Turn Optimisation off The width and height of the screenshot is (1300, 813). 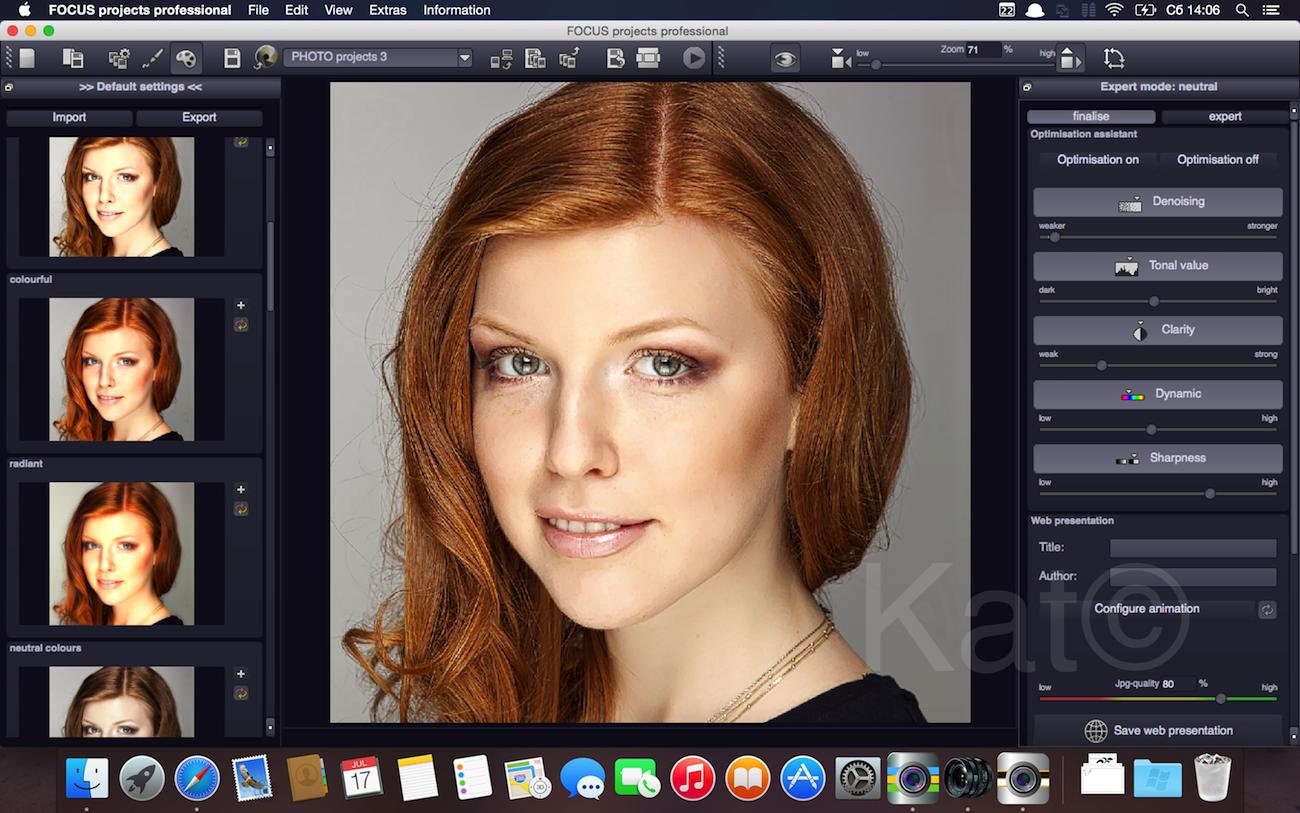[x=1217, y=160]
